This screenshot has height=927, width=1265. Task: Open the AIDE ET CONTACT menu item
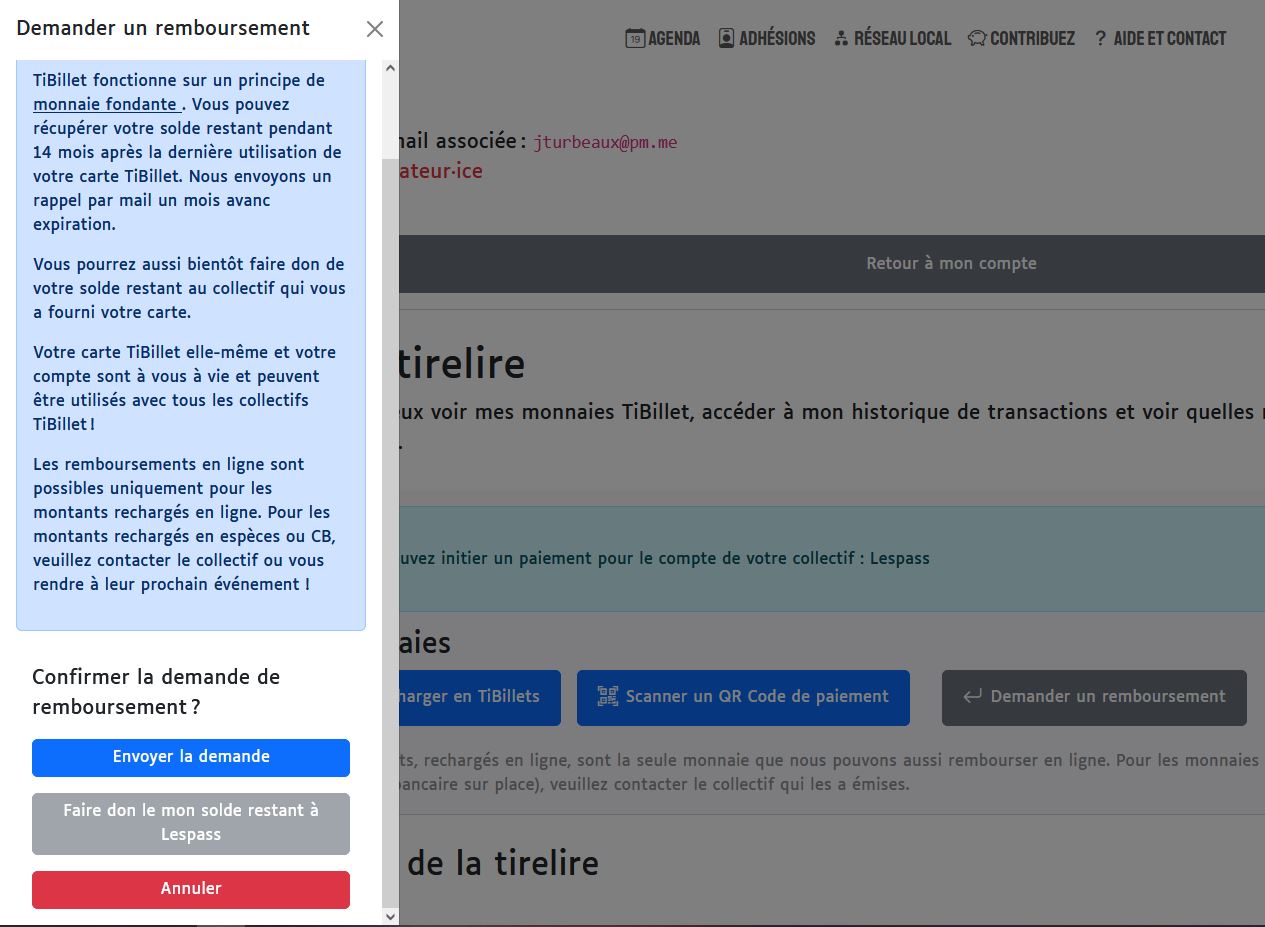[x=1160, y=39]
